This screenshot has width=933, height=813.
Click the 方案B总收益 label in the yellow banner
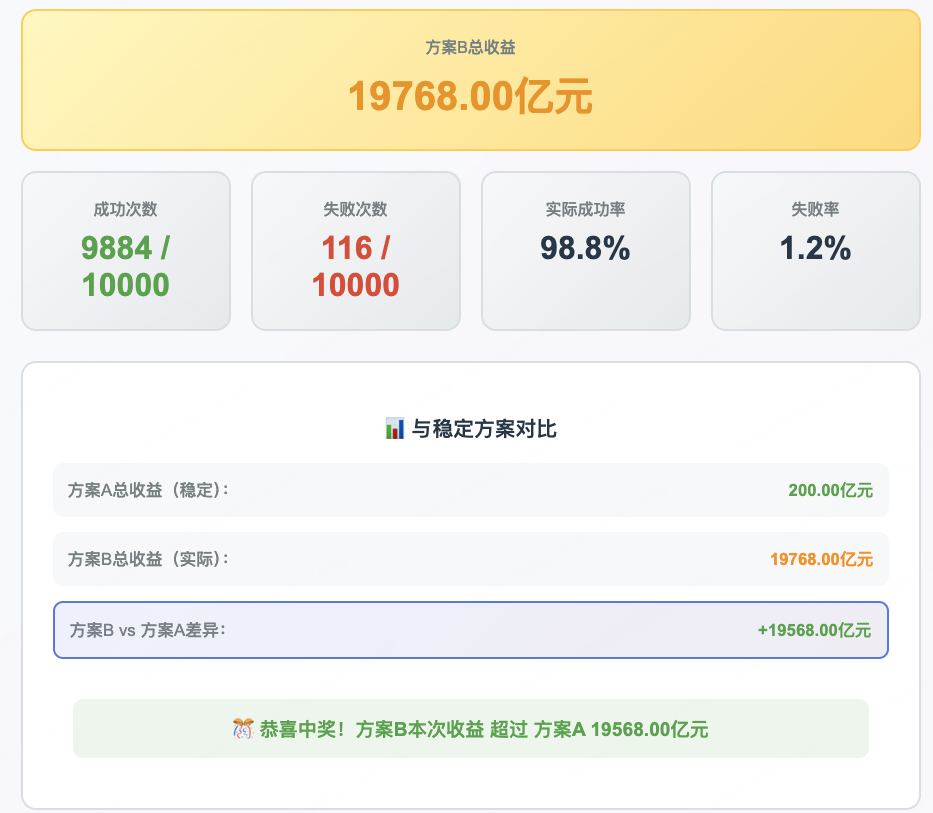click(x=470, y=47)
